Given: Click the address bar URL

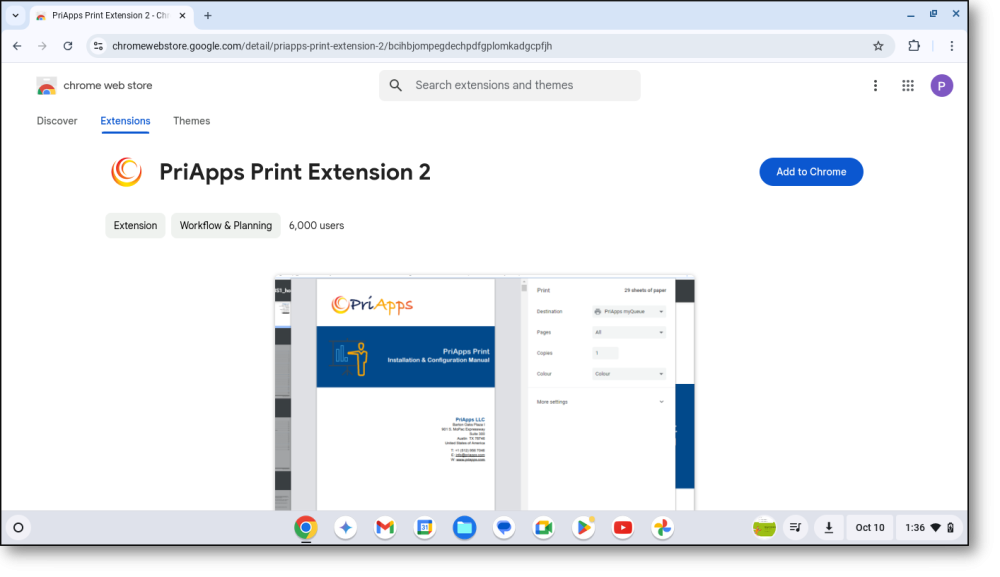Looking at the screenshot, I should coord(332,46).
